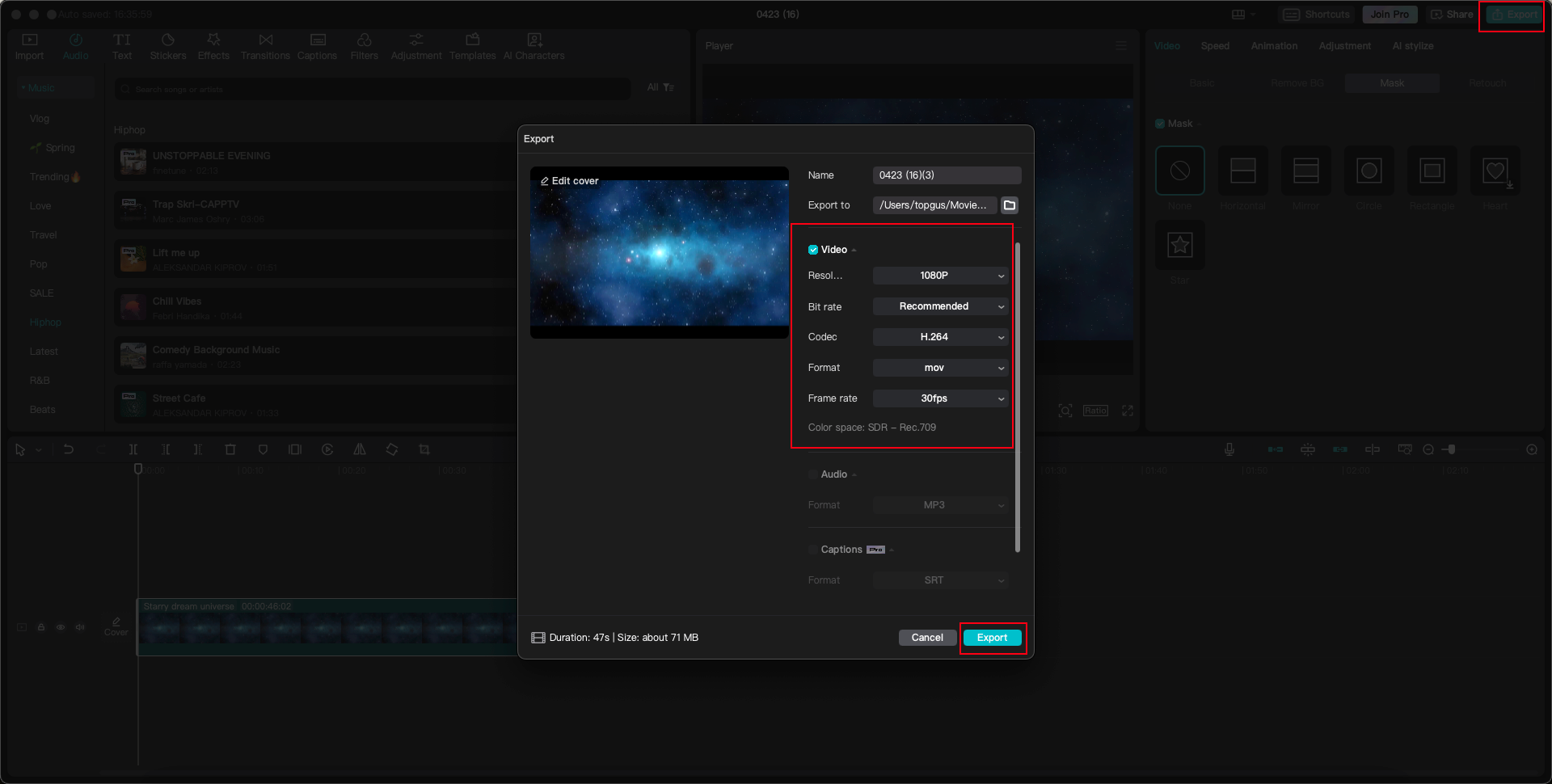Click the Export button in the dialog
This screenshot has width=1552, height=784.
click(993, 638)
